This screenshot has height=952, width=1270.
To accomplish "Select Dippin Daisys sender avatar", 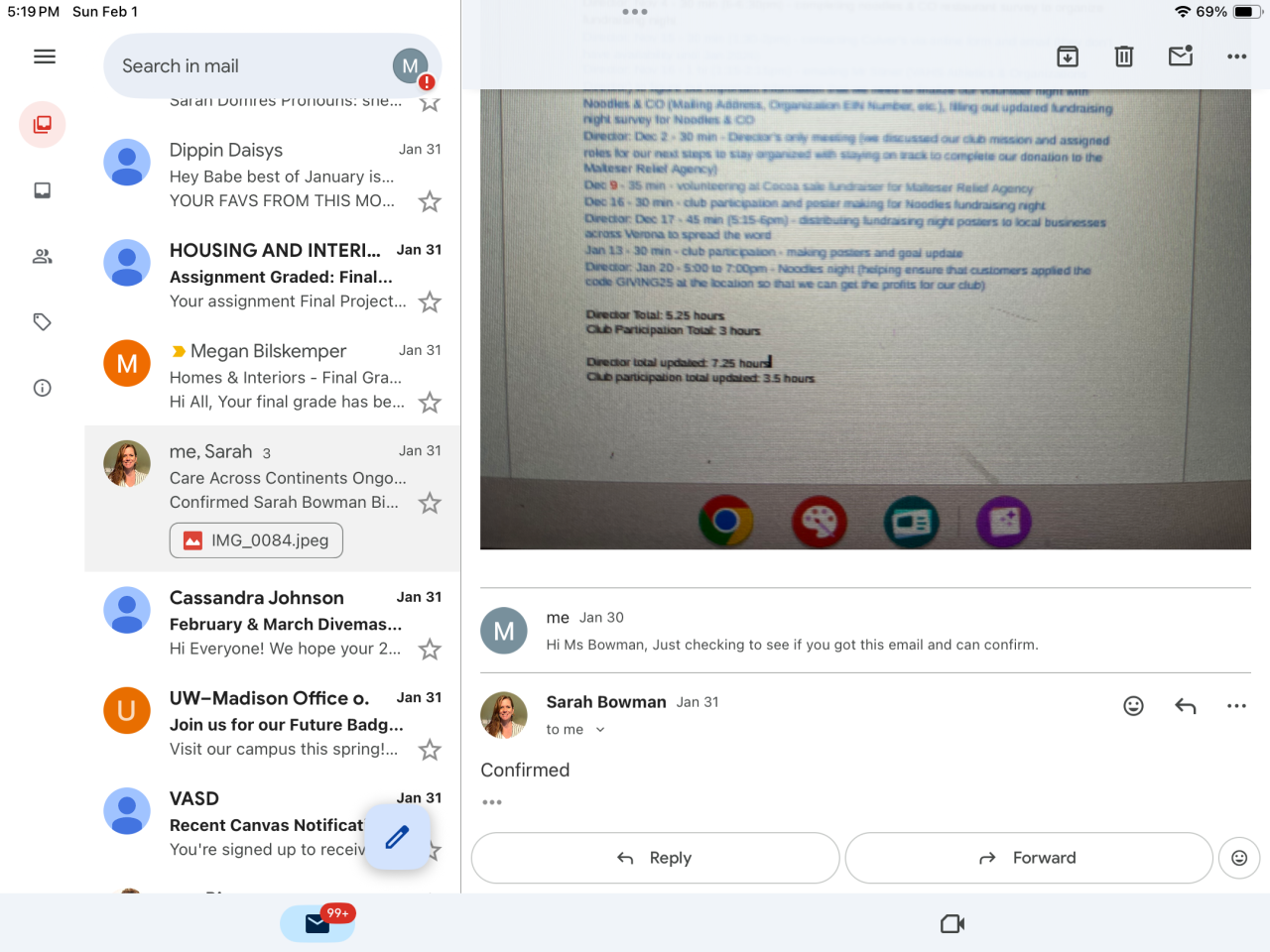I will pos(127,163).
